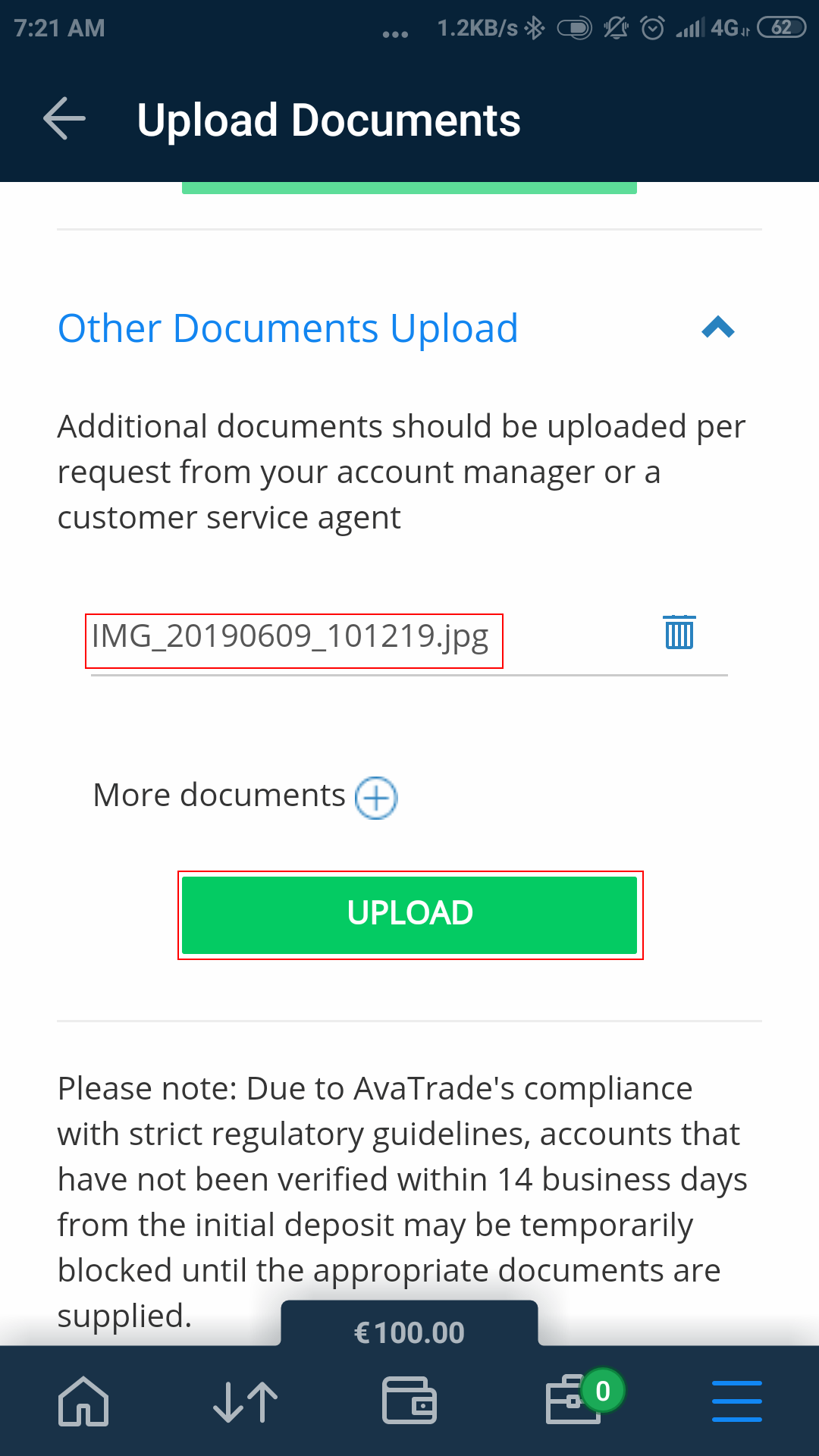Tap the More documents label
Image resolution: width=819 pixels, height=1456 pixels.
tap(218, 795)
